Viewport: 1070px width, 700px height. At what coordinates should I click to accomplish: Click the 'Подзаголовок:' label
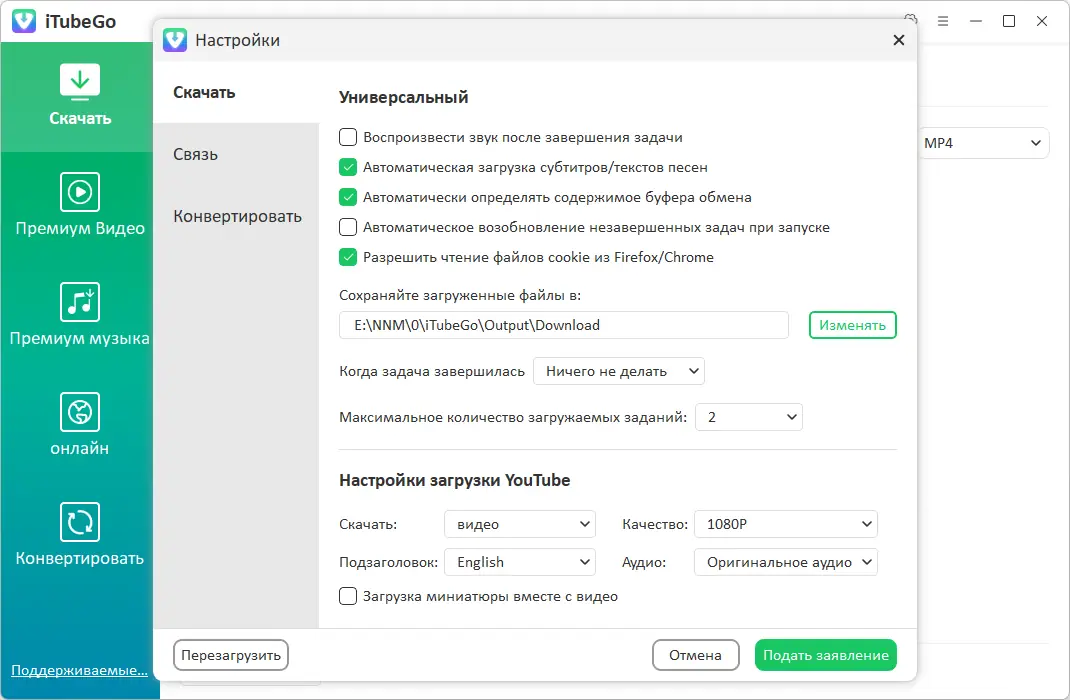[x=388, y=563]
